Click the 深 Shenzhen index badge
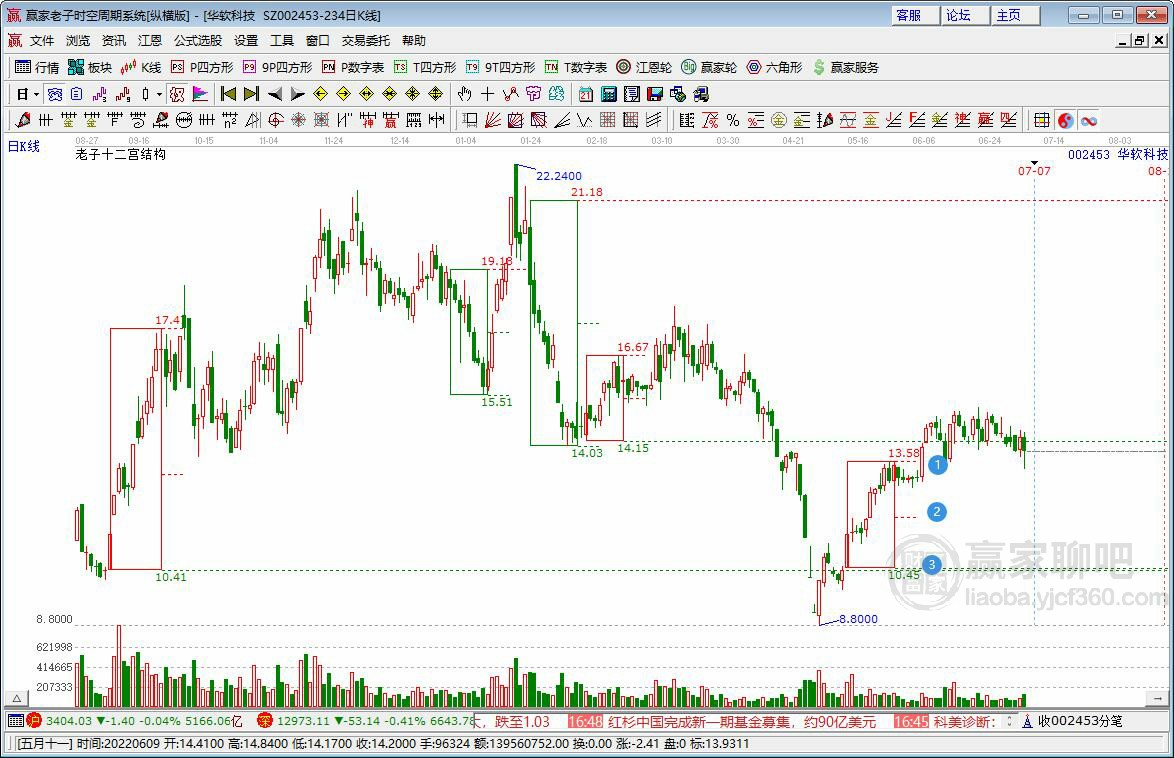 (264, 721)
